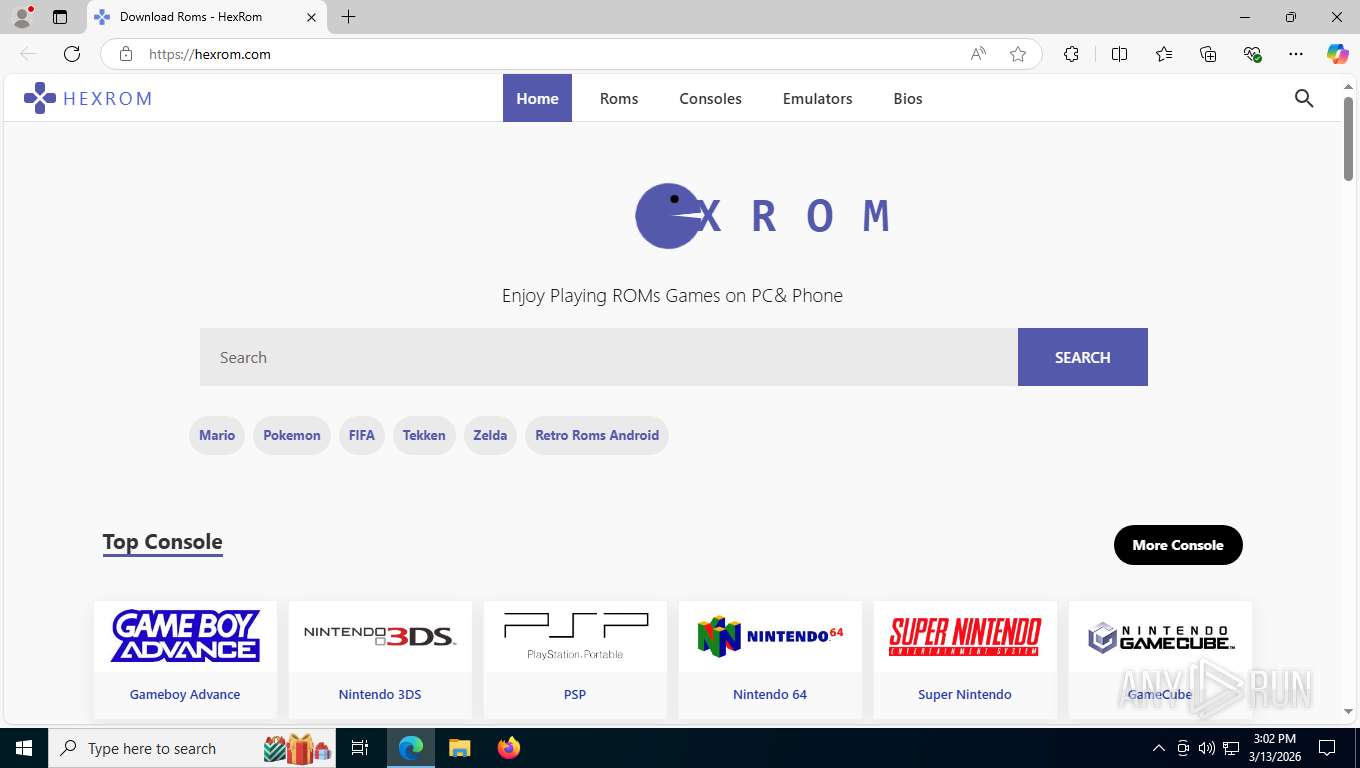Open the Roms menu item
The image size is (1360, 768).
point(619,98)
